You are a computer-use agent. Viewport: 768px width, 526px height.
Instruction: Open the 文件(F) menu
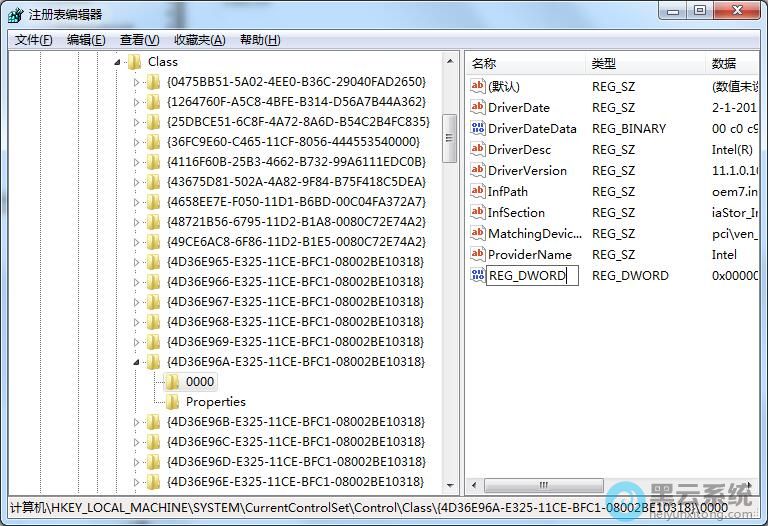pos(34,40)
